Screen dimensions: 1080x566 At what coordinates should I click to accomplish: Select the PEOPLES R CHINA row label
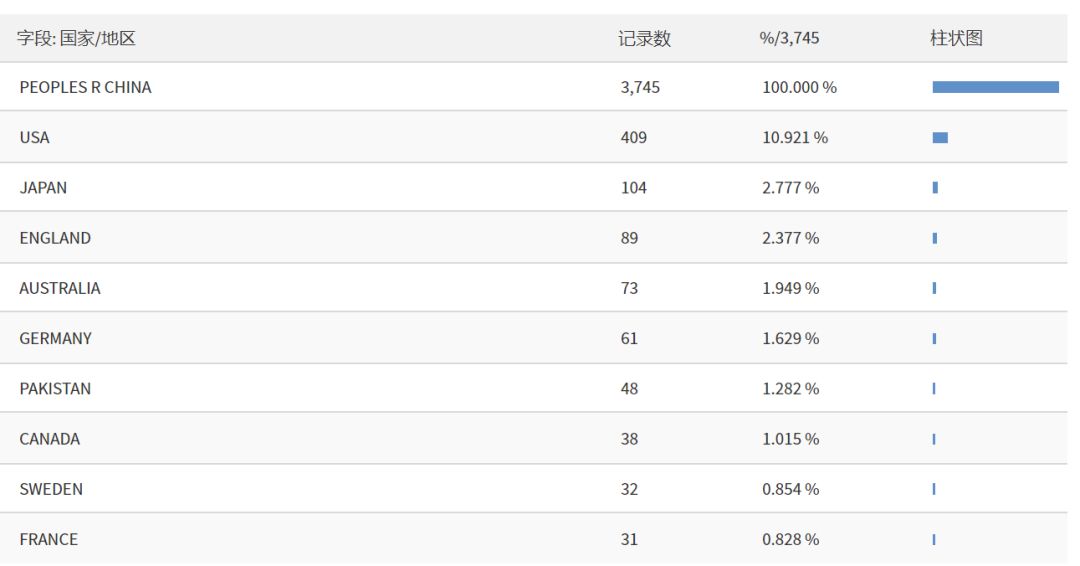pyautogui.click(x=85, y=88)
